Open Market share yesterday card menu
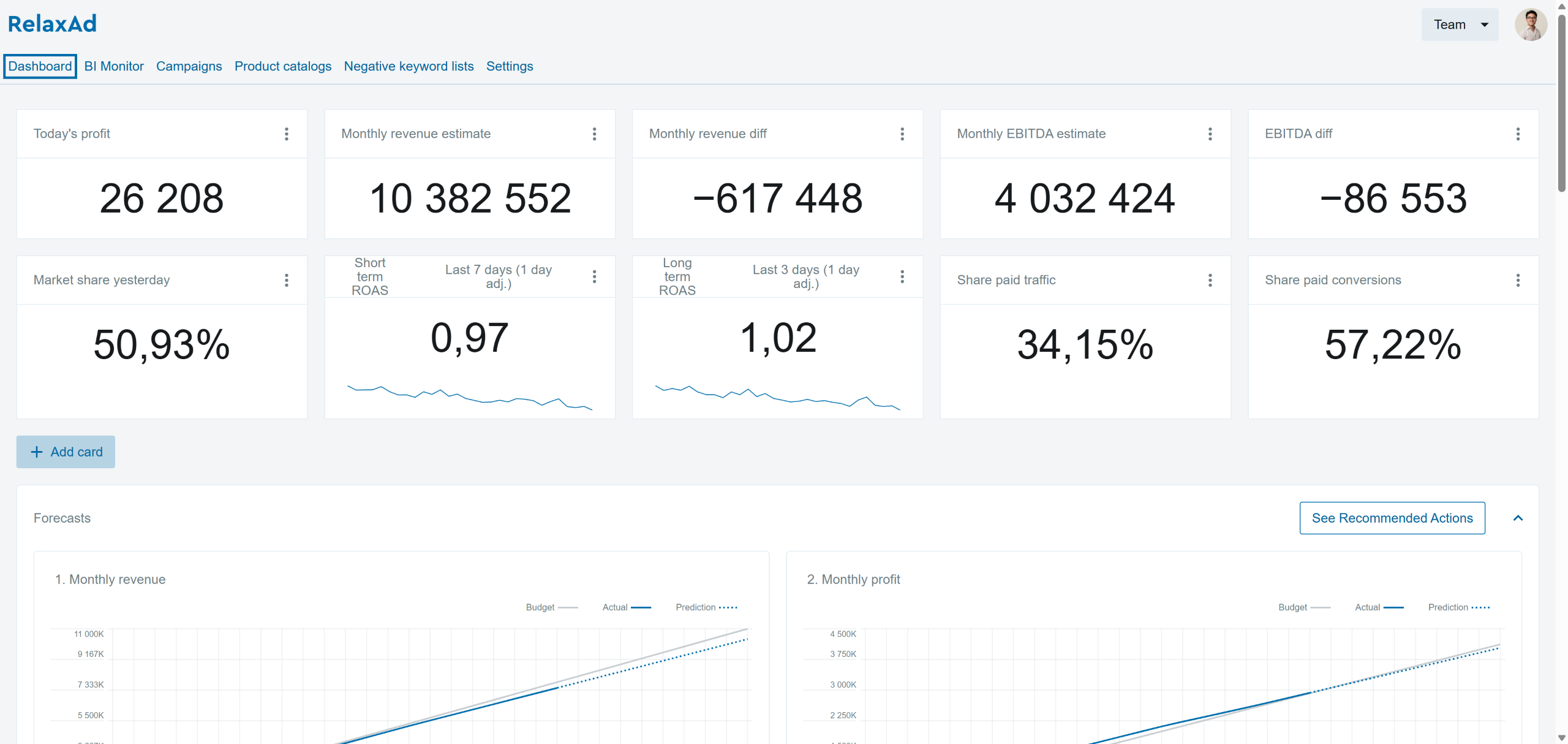 point(286,280)
